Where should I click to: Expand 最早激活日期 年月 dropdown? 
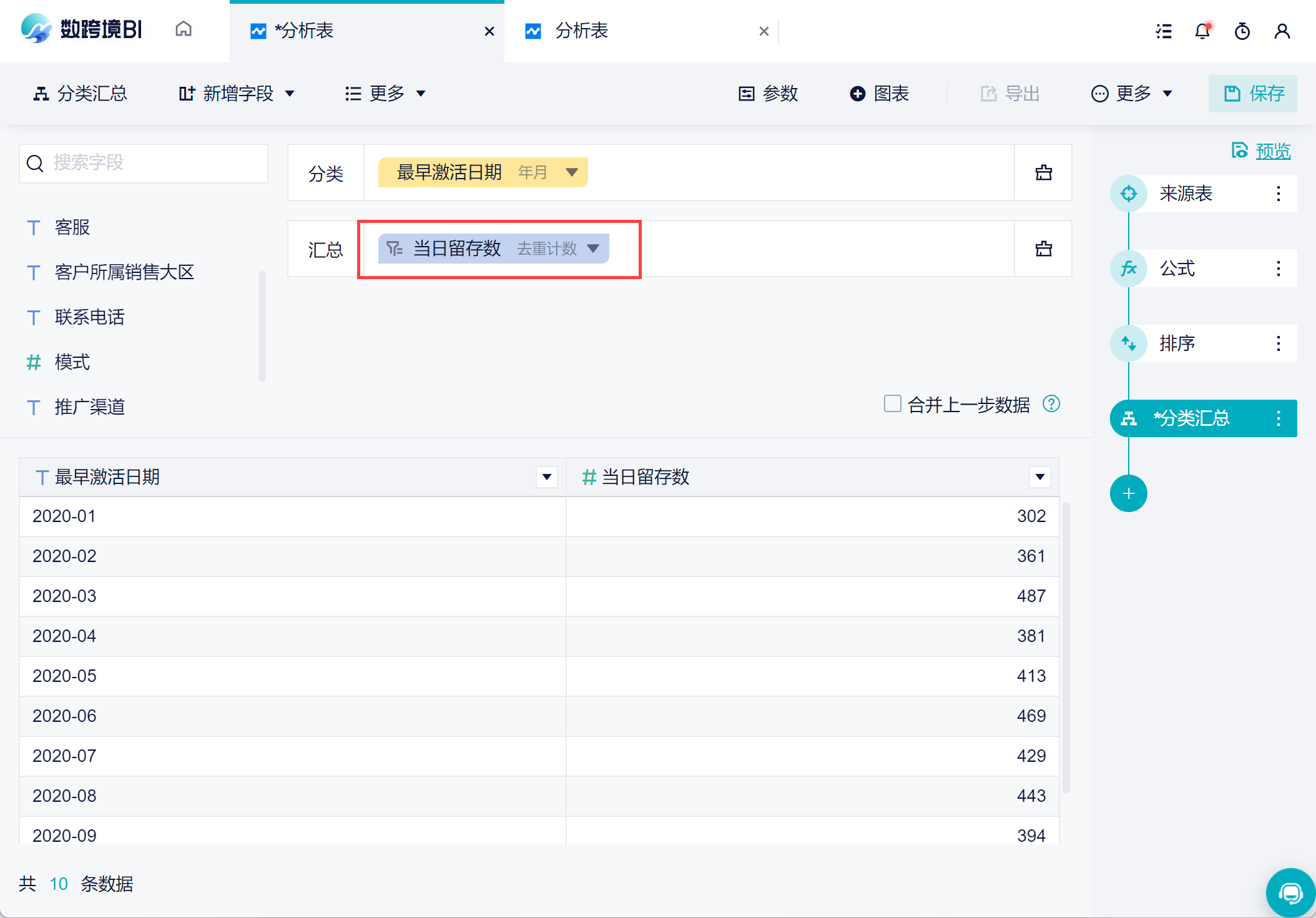(571, 172)
